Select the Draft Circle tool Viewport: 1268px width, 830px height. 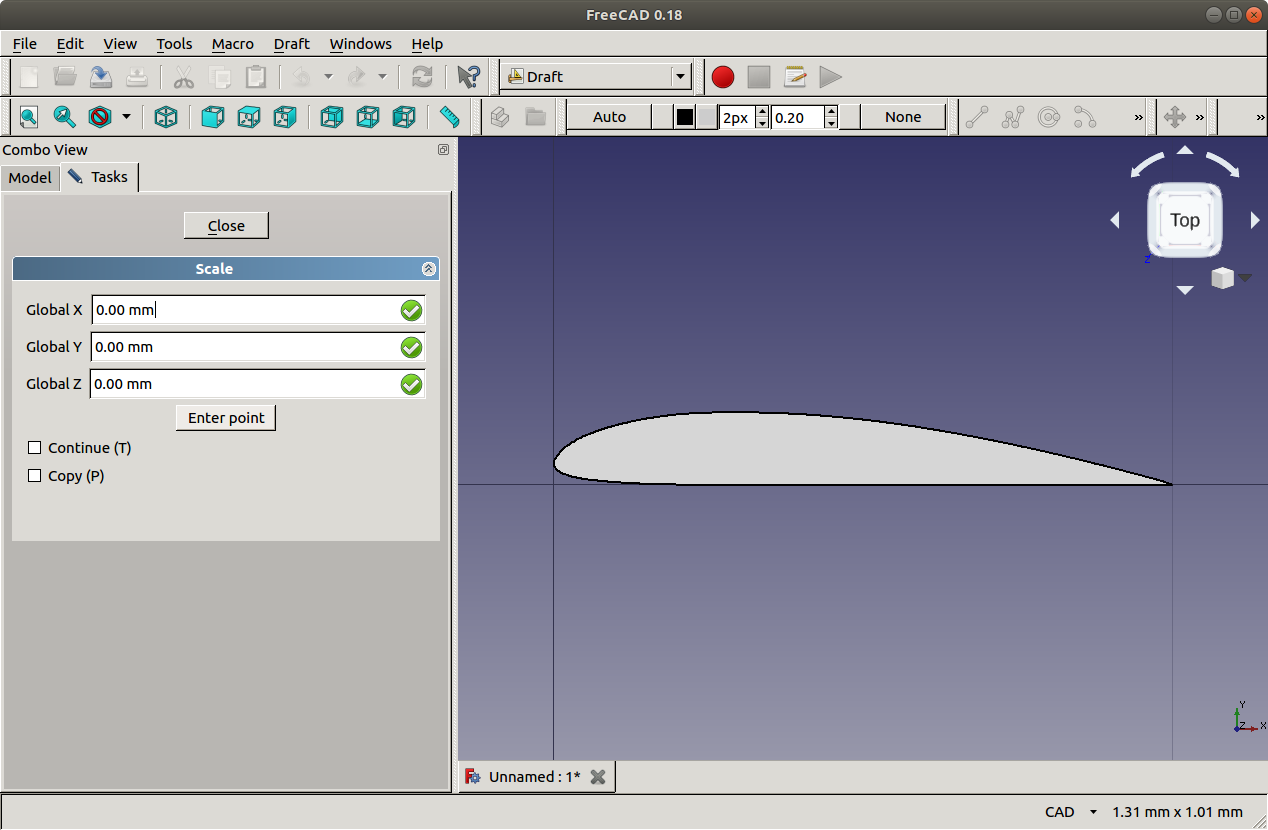[x=1049, y=117]
